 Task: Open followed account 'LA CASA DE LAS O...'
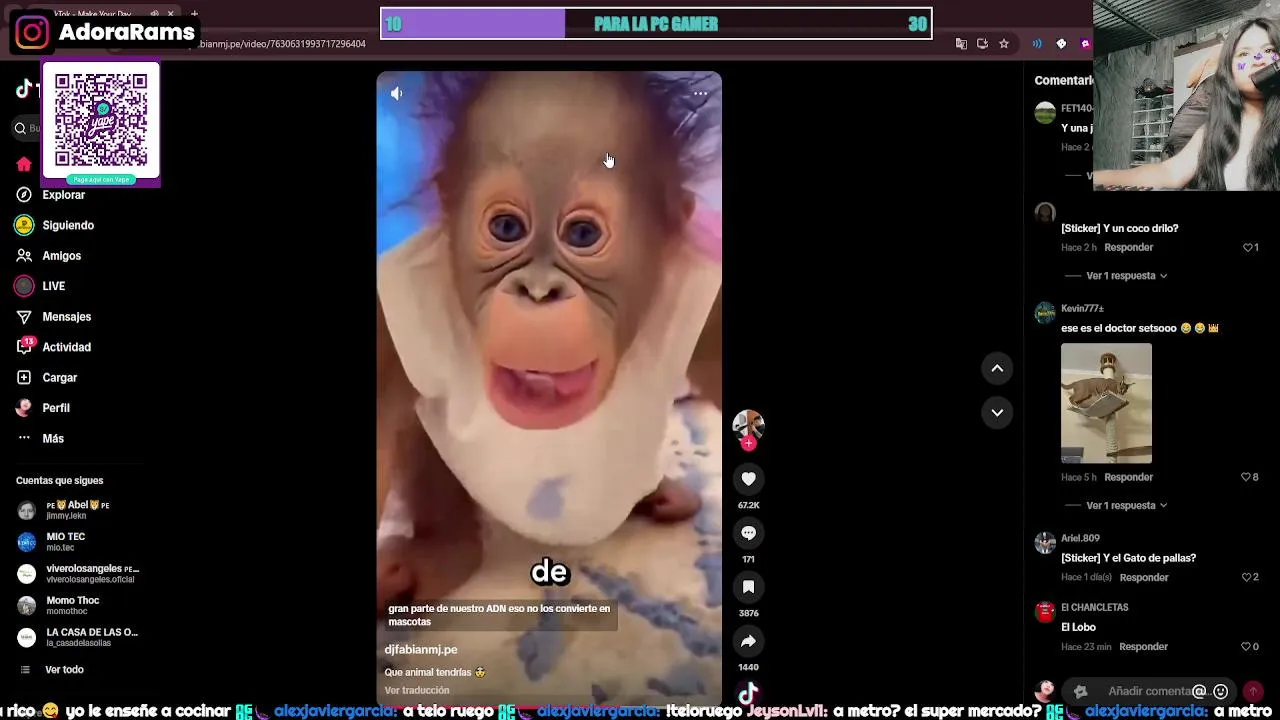point(80,638)
